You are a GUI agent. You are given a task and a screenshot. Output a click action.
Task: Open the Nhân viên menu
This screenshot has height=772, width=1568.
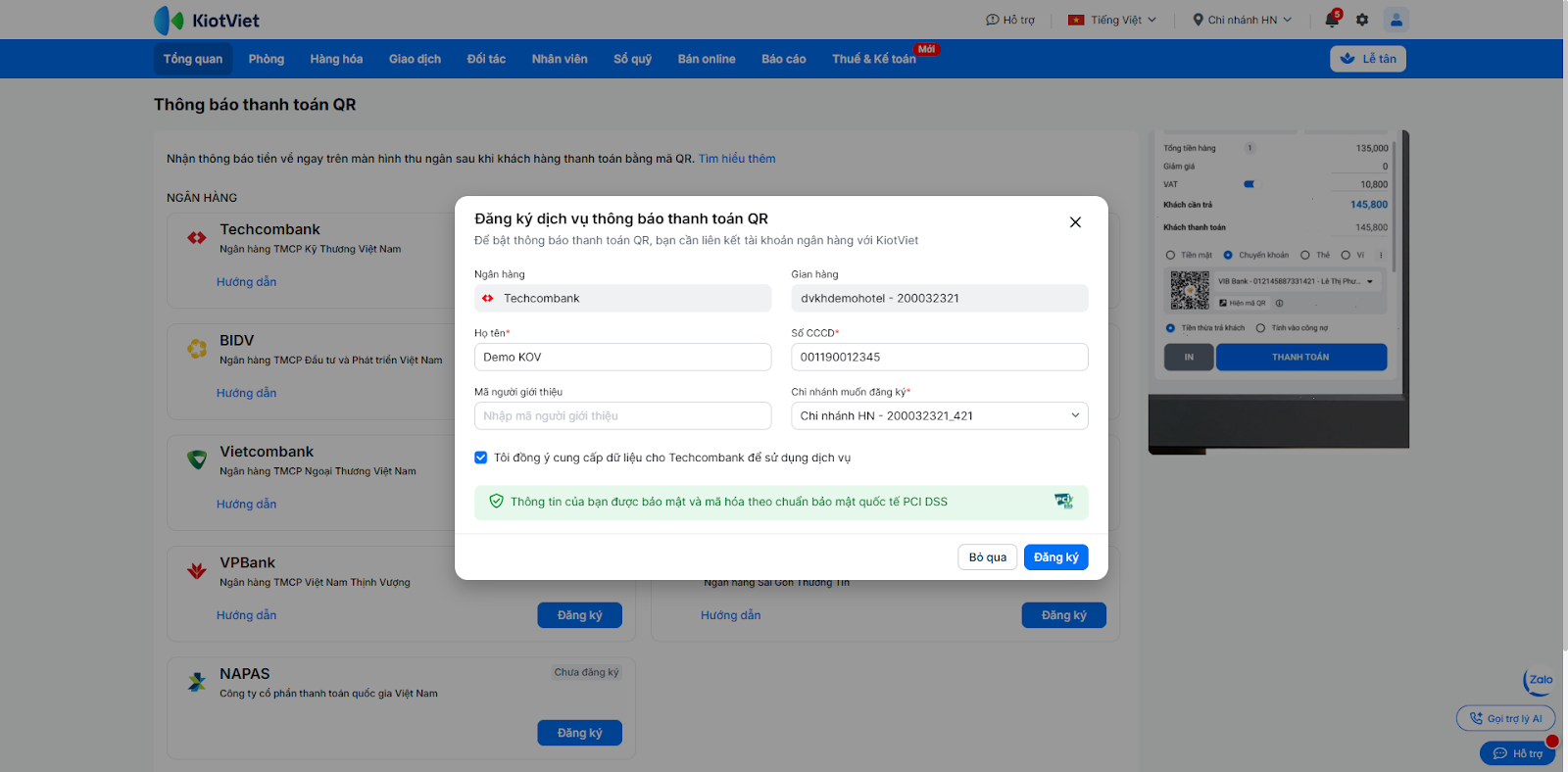pos(560,59)
